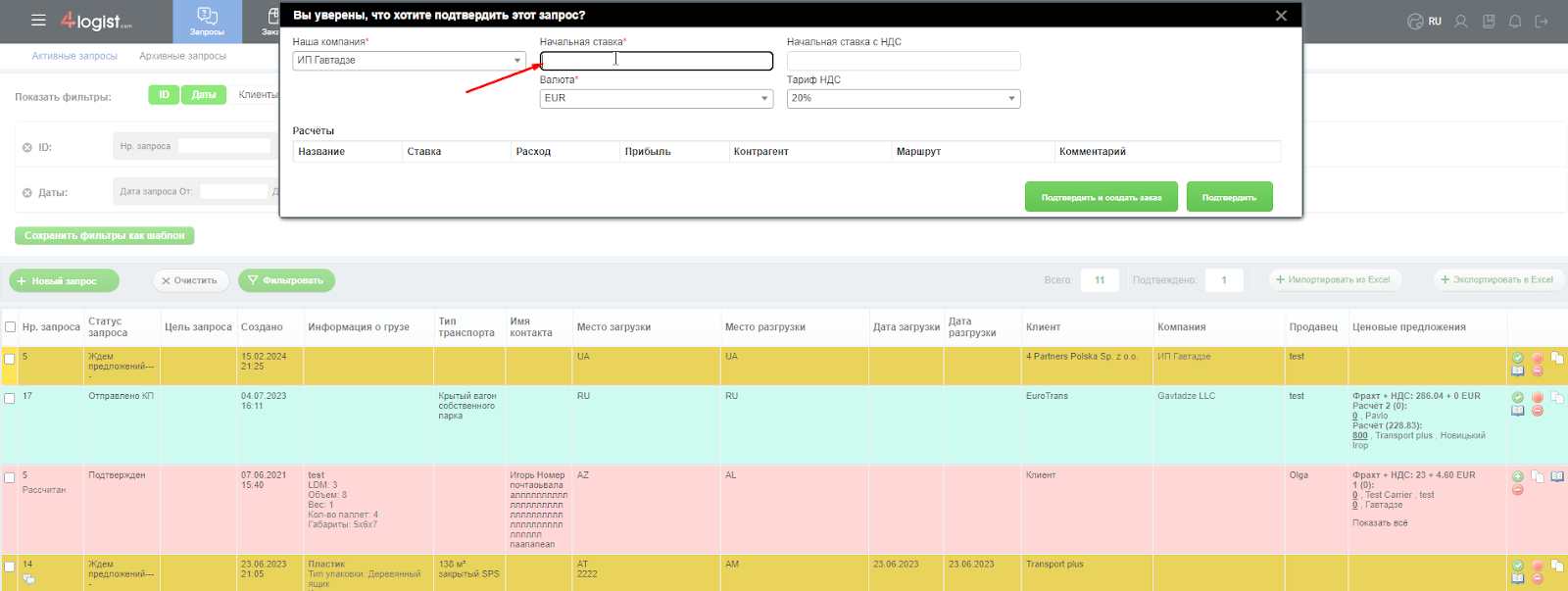Viewport: 1568px width, 591px height.
Task: Change language via the globe RU selector
Action: (1424, 21)
